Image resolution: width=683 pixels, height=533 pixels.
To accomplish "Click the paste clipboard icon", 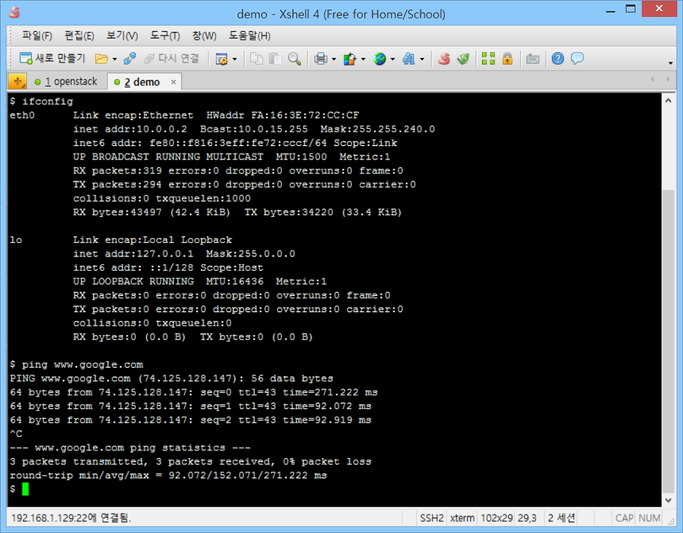I will tap(275, 59).
